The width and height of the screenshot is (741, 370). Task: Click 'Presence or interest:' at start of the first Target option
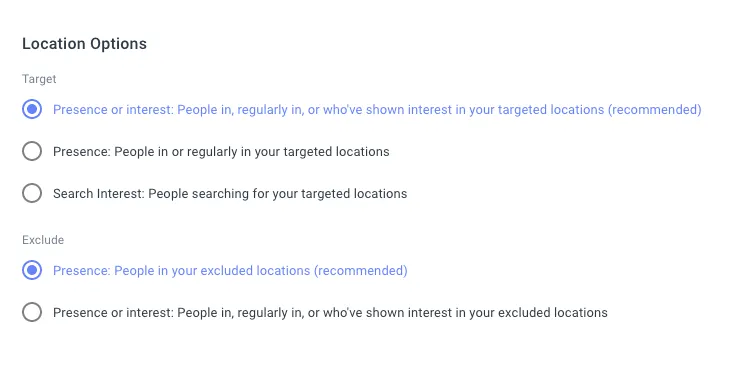click(x=113, y=110)
